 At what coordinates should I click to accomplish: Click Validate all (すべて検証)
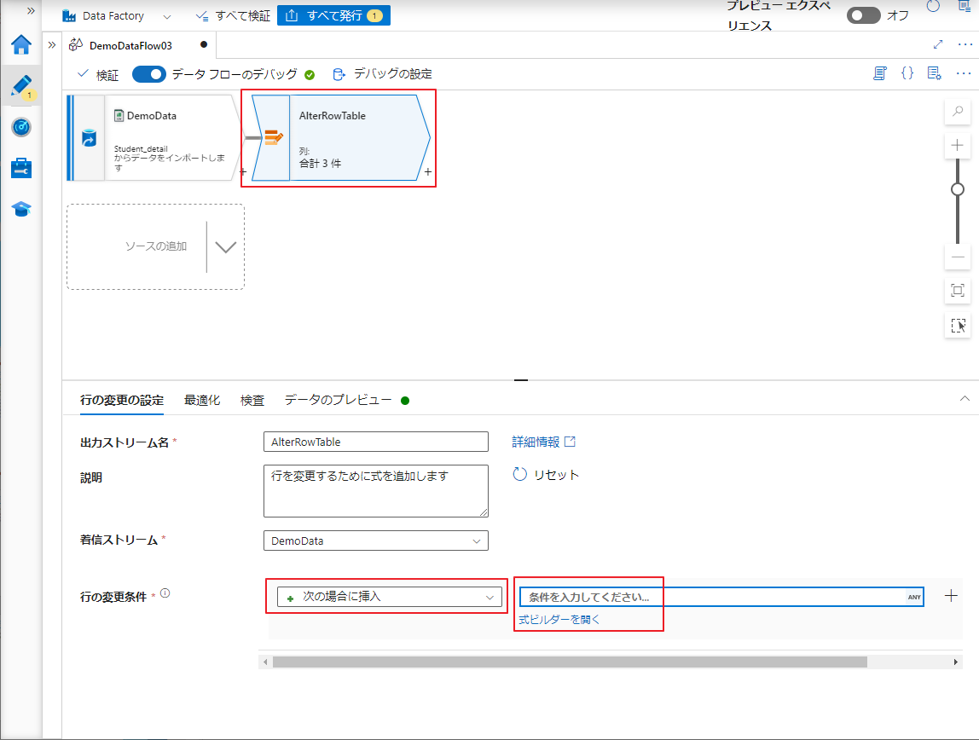233,16
